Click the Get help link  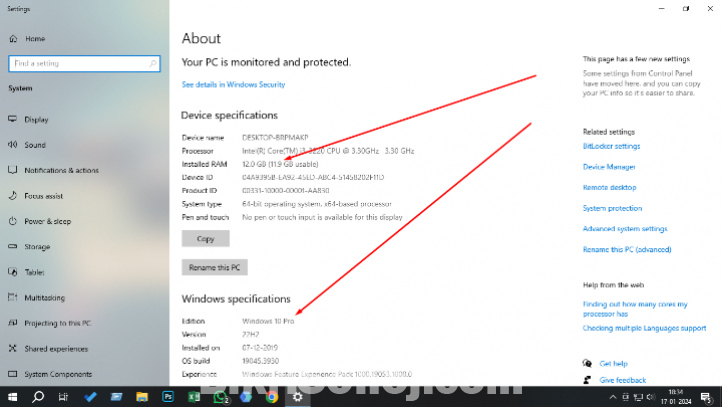[613, 364]
